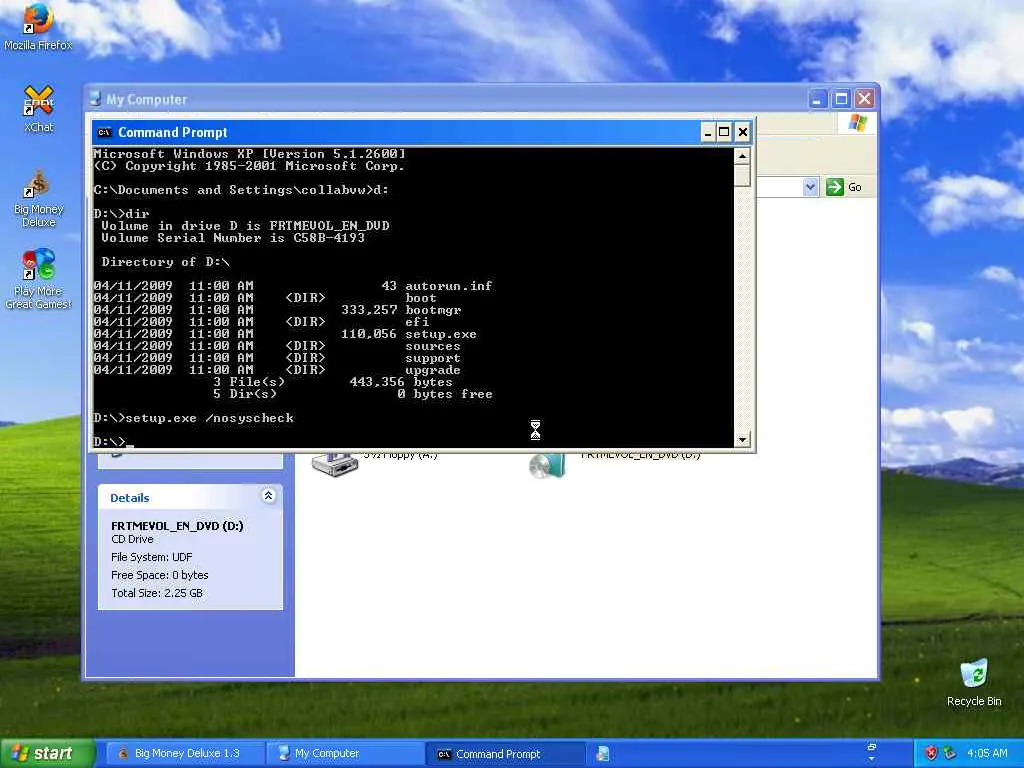The image size is (1024, 768).
Task: Click the Windows flag logo in My Computer
Action: 857,122
